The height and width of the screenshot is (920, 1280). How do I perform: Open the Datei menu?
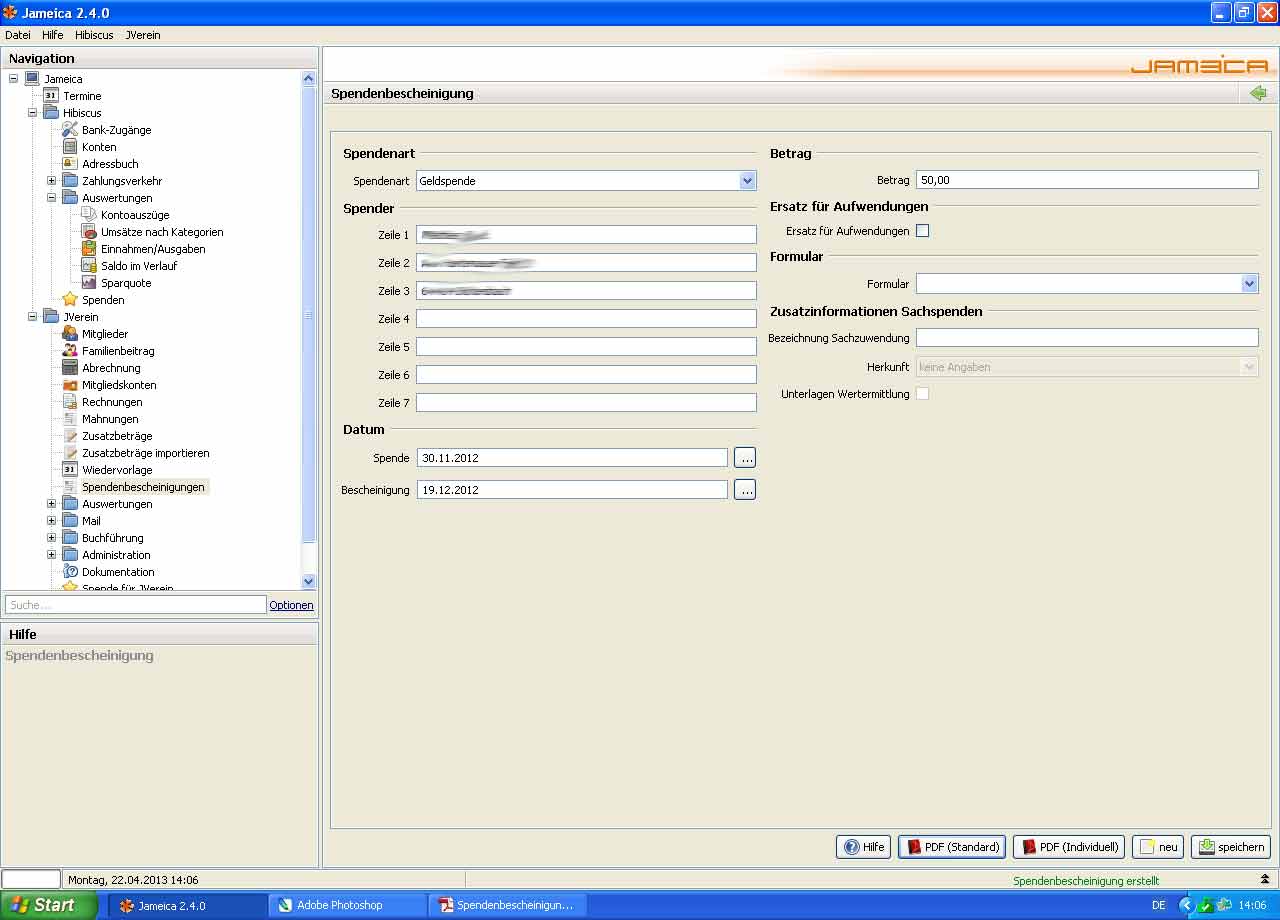coord(18,35)
